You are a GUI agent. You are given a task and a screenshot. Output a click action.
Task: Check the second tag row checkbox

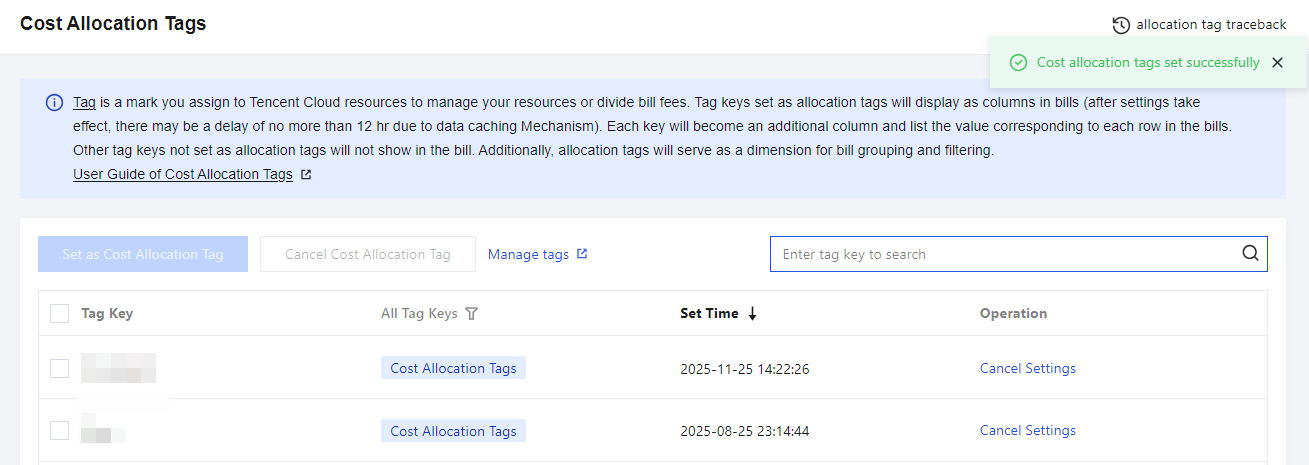60,431
